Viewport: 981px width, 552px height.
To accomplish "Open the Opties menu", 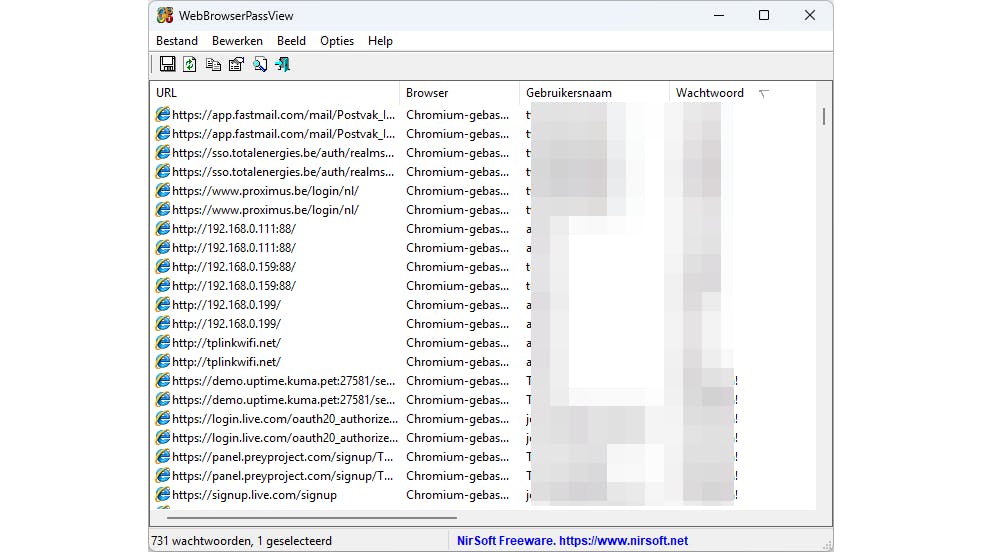I will [x=337, y=41].
